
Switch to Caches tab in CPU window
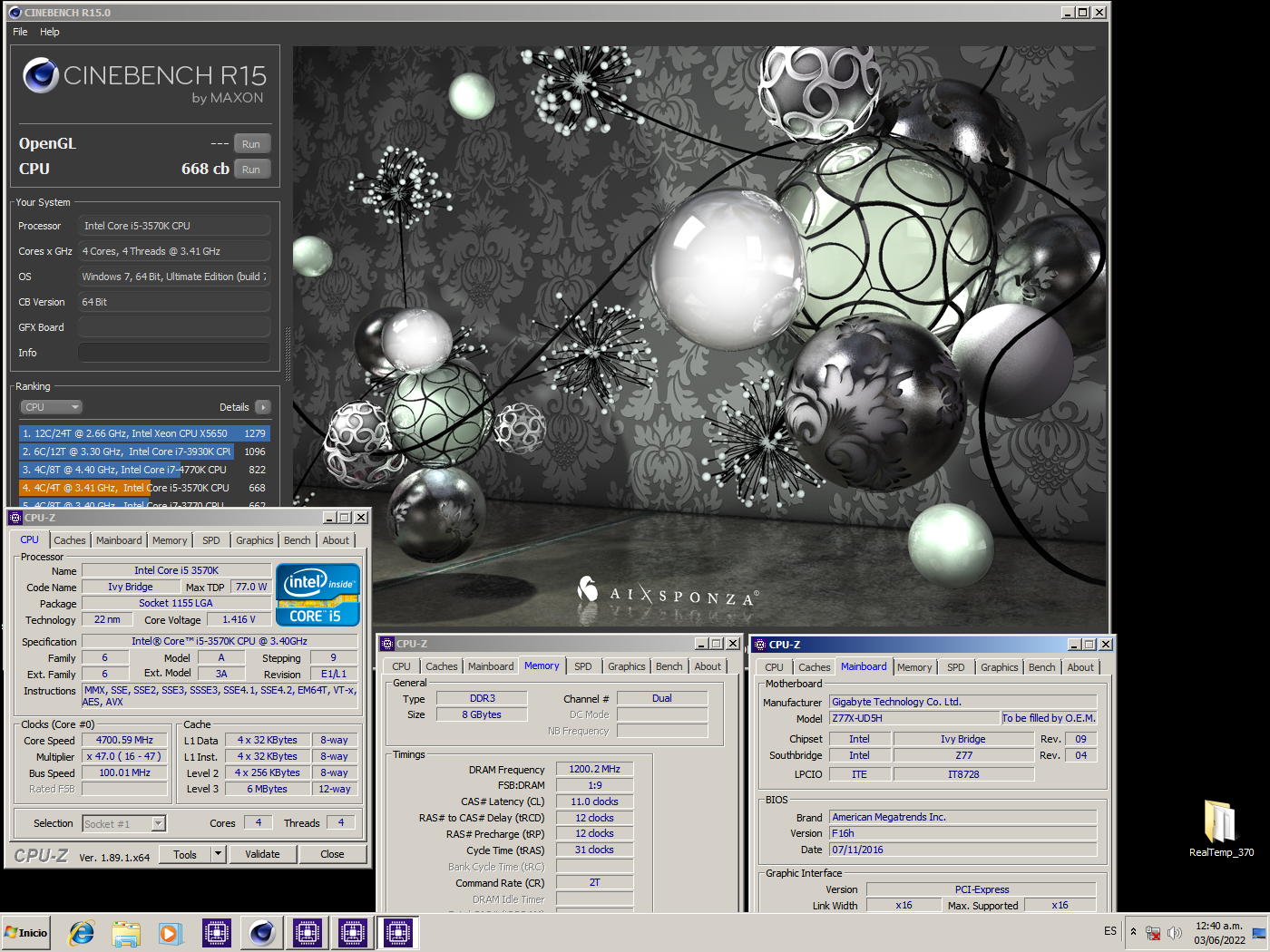[70, 540]
